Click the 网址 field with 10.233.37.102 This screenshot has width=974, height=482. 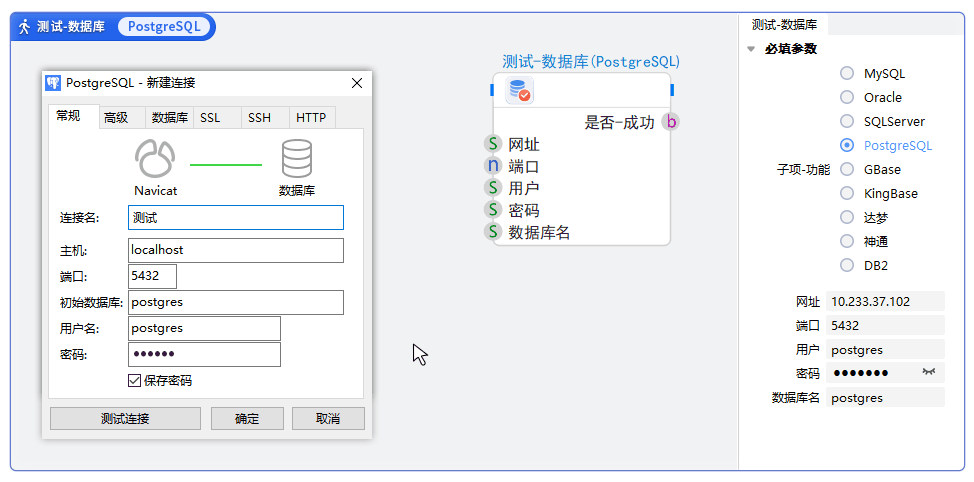coord(885,301)
